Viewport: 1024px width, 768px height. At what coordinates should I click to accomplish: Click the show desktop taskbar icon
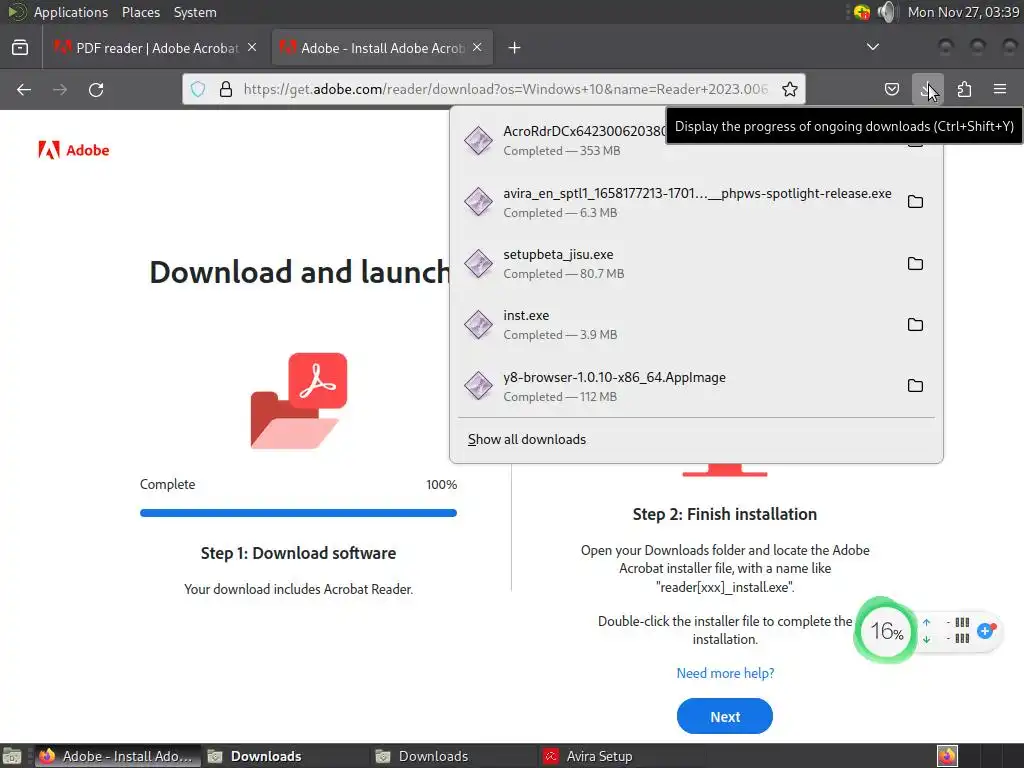coord(12,756)
